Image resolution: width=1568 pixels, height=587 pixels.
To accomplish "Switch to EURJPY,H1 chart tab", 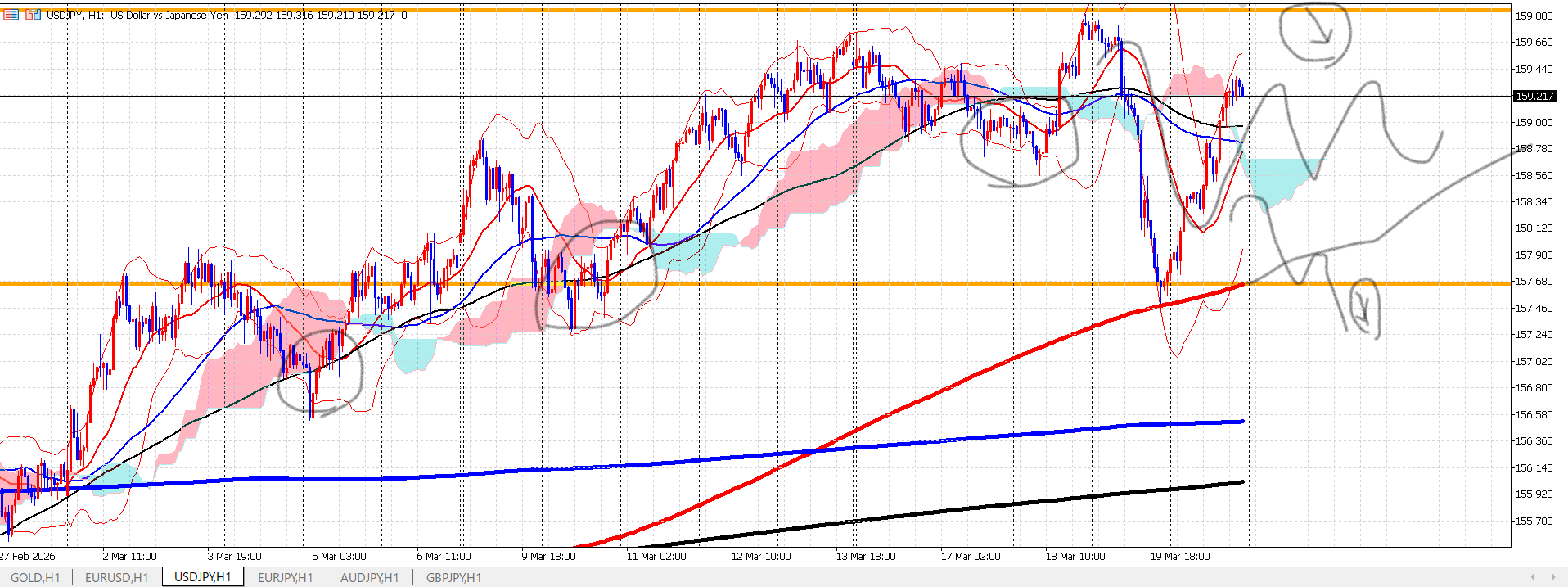I will tap(286, 577).
